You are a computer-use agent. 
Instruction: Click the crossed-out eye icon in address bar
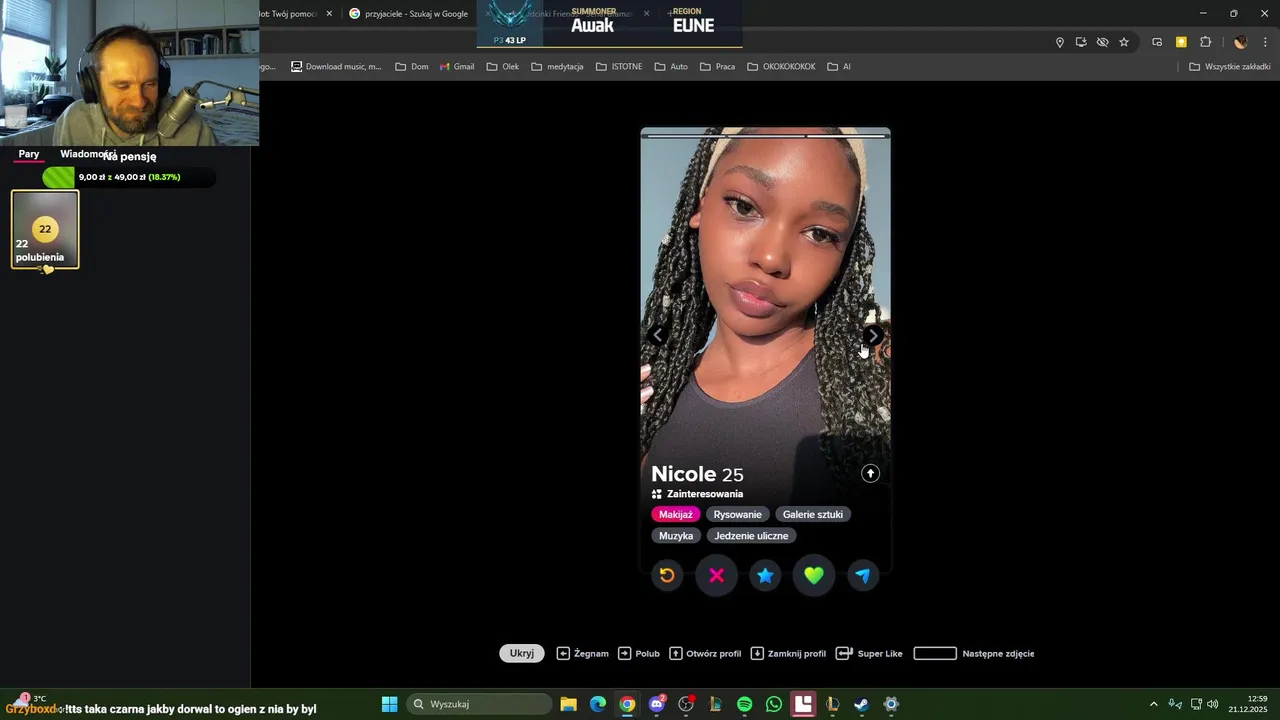(1102, 42)
